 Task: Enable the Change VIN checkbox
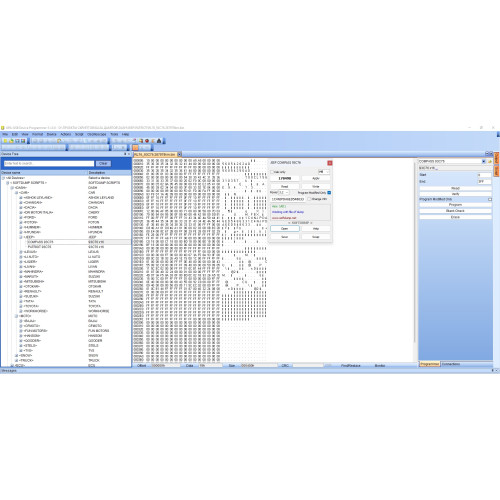[x=309, y=199]
